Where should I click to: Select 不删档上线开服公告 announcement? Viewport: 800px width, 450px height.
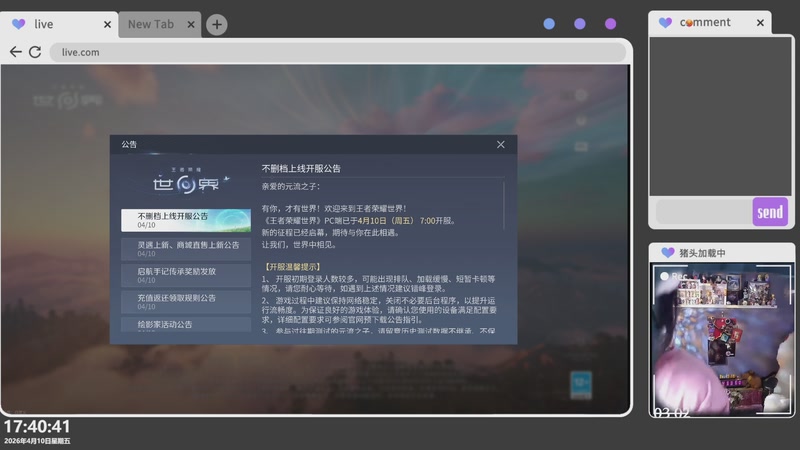(186, 220)
